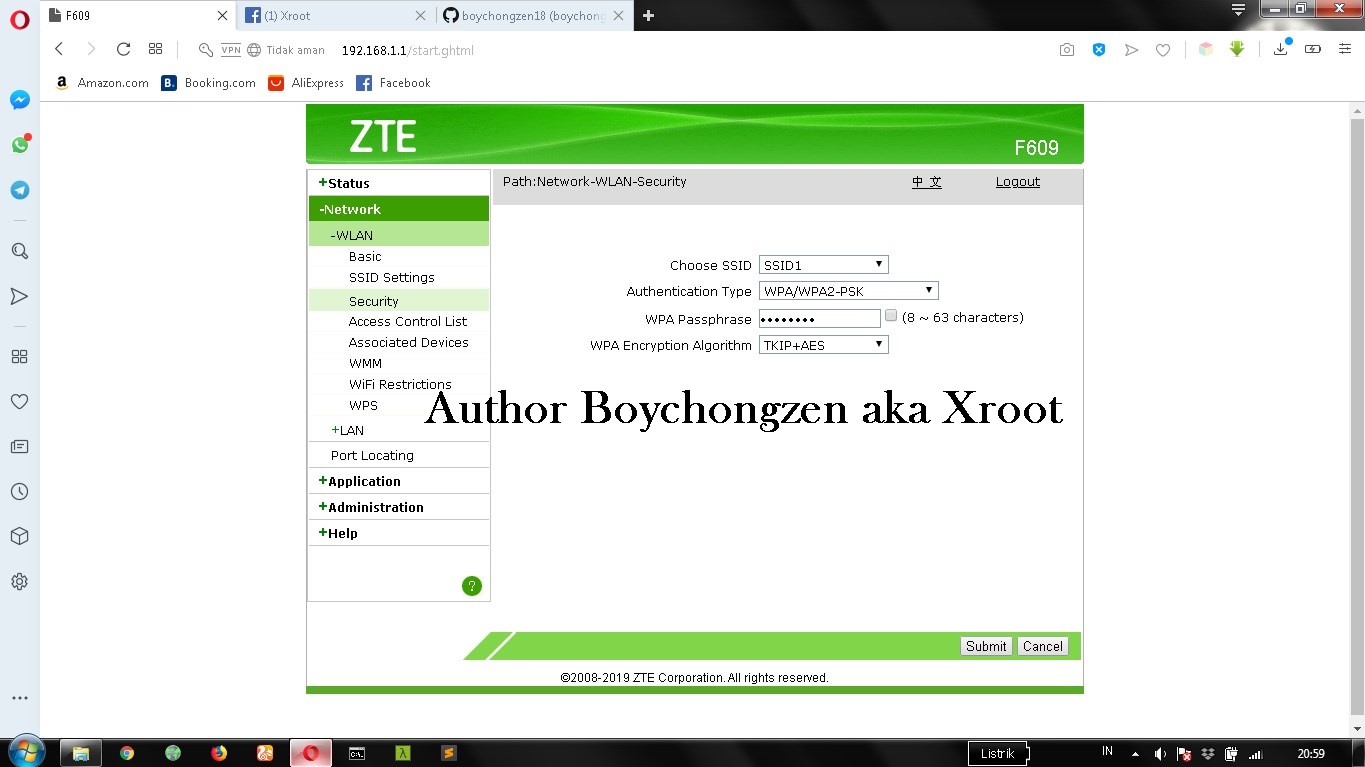Screen dimensions: 1365x767
Task: Open AliExpress bookmark
Action: (x=306, y=83)
